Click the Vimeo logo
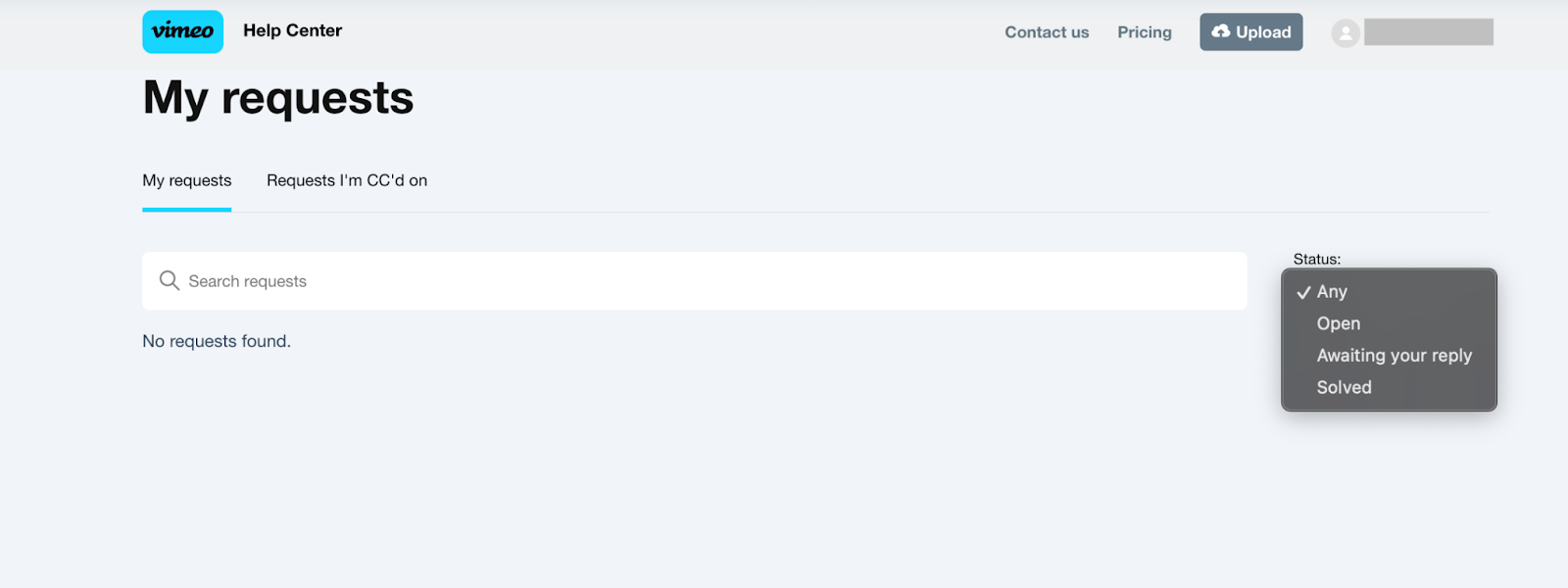The height and width of the screenshot is (588, 1568). click(182, 31)
